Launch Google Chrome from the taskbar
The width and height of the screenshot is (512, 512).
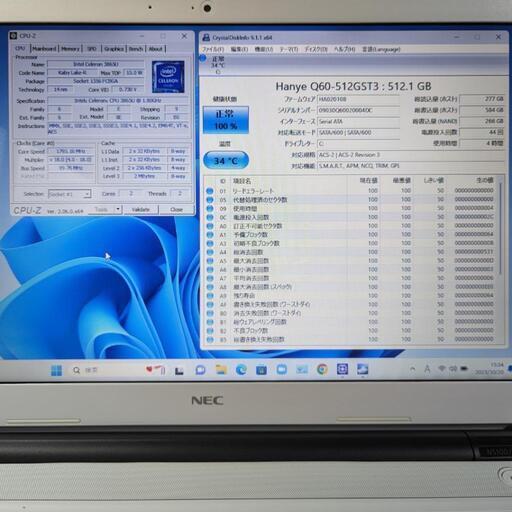322,369
